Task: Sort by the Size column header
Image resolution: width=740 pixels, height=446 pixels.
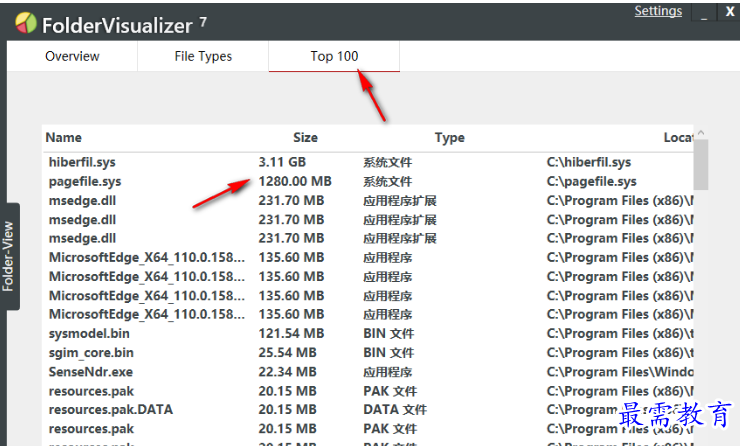Action: click(x=305, y=137)
